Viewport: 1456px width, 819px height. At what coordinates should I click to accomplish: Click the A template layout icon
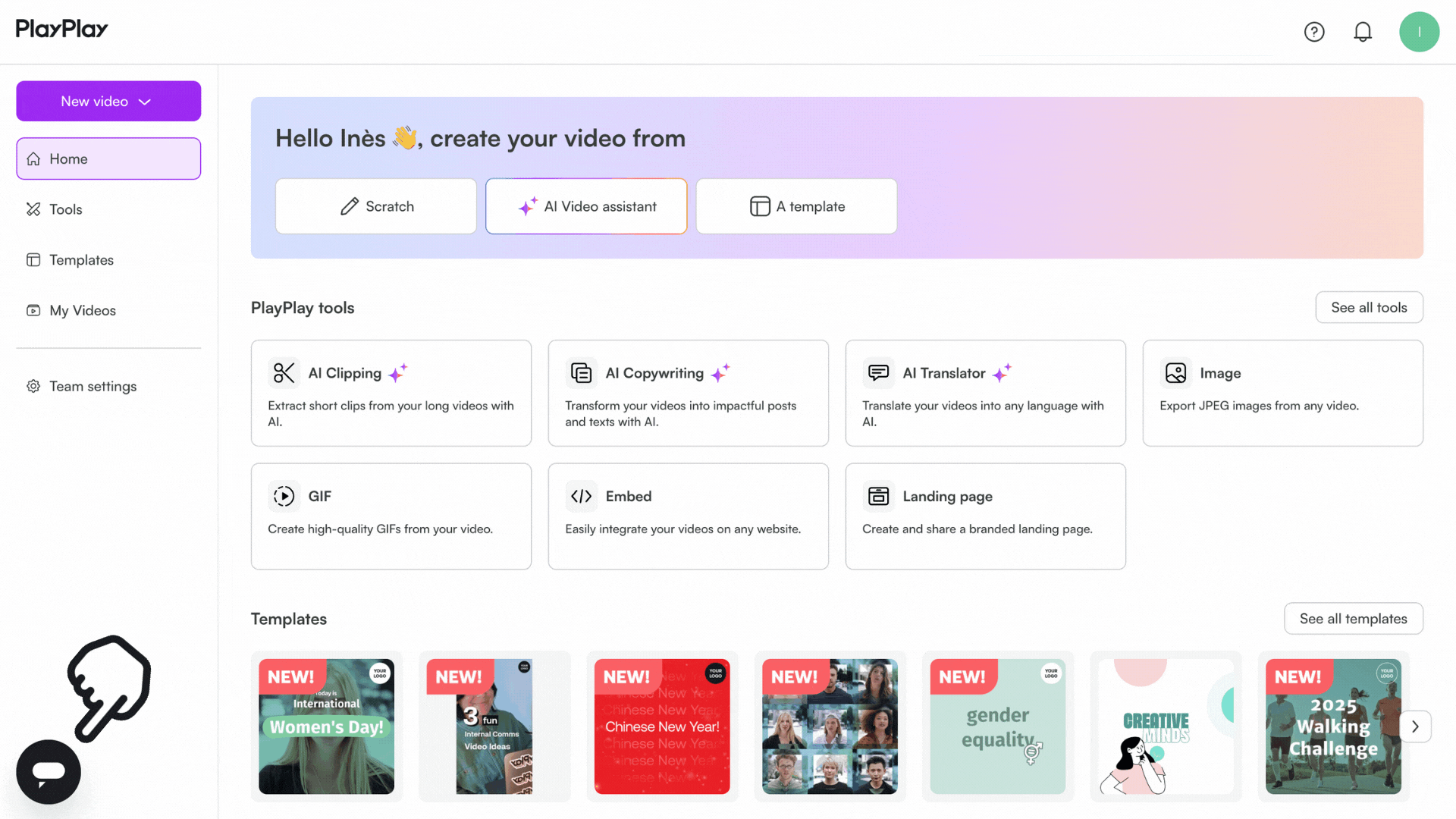click(x=760, y=206)
